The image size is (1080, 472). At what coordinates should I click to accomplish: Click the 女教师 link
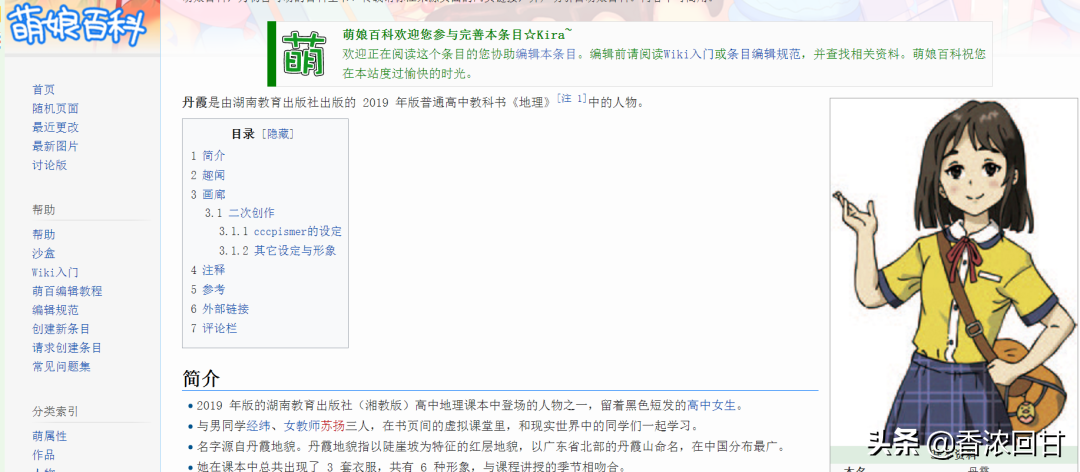pyautogui.click(x=302, y=426)
